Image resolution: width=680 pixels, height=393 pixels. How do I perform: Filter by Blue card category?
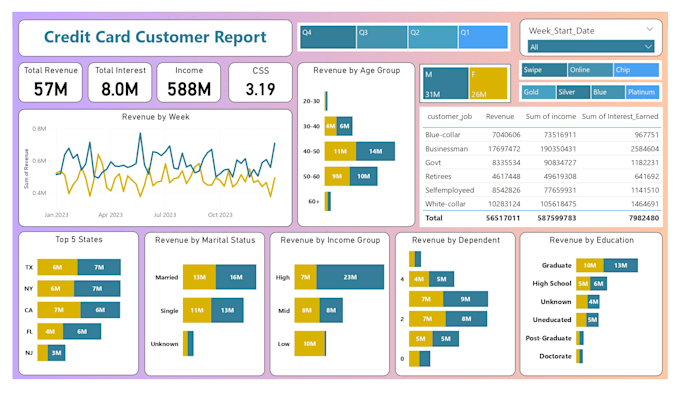(608, 92)
